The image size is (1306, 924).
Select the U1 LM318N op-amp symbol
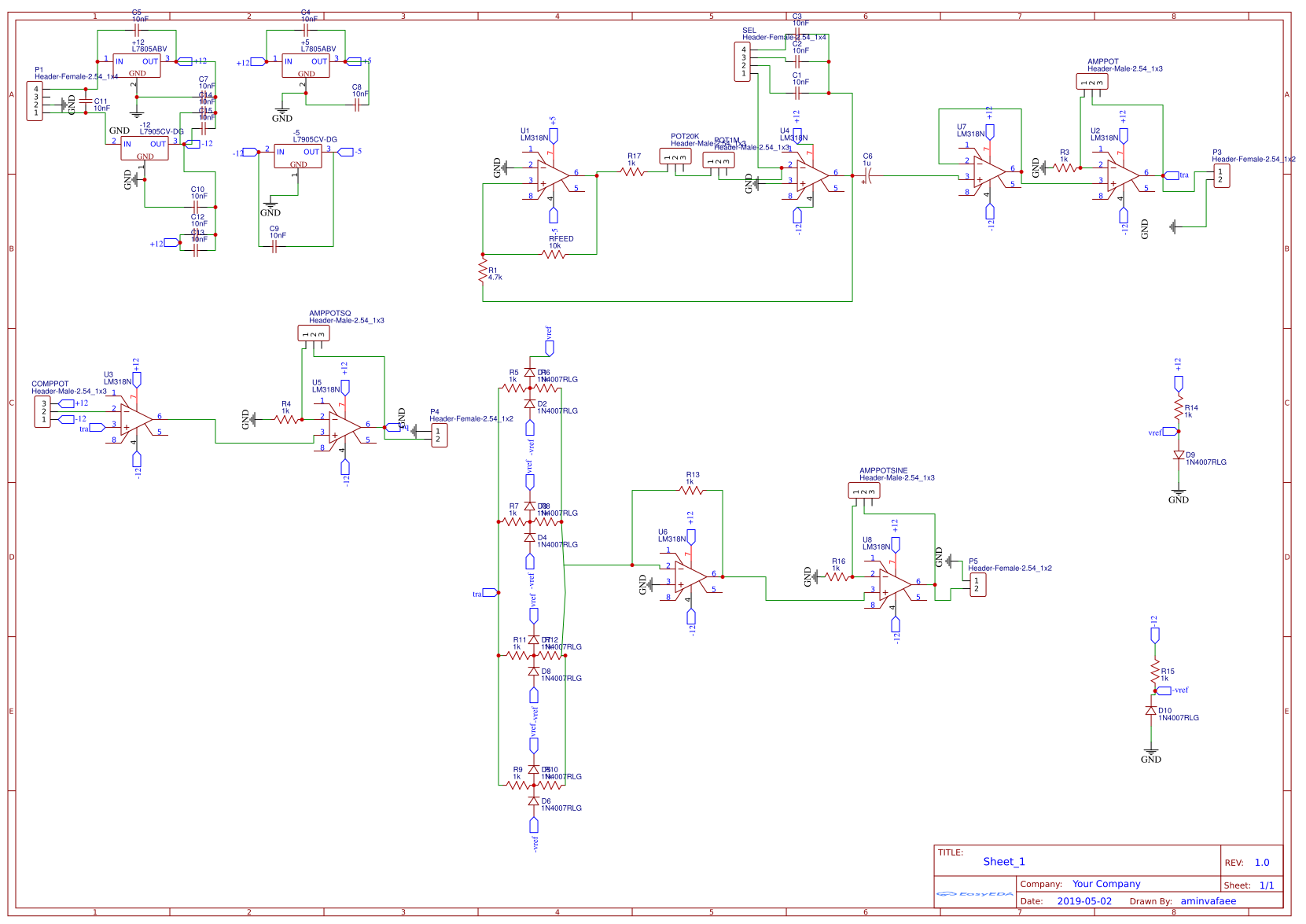click(554, 175)
